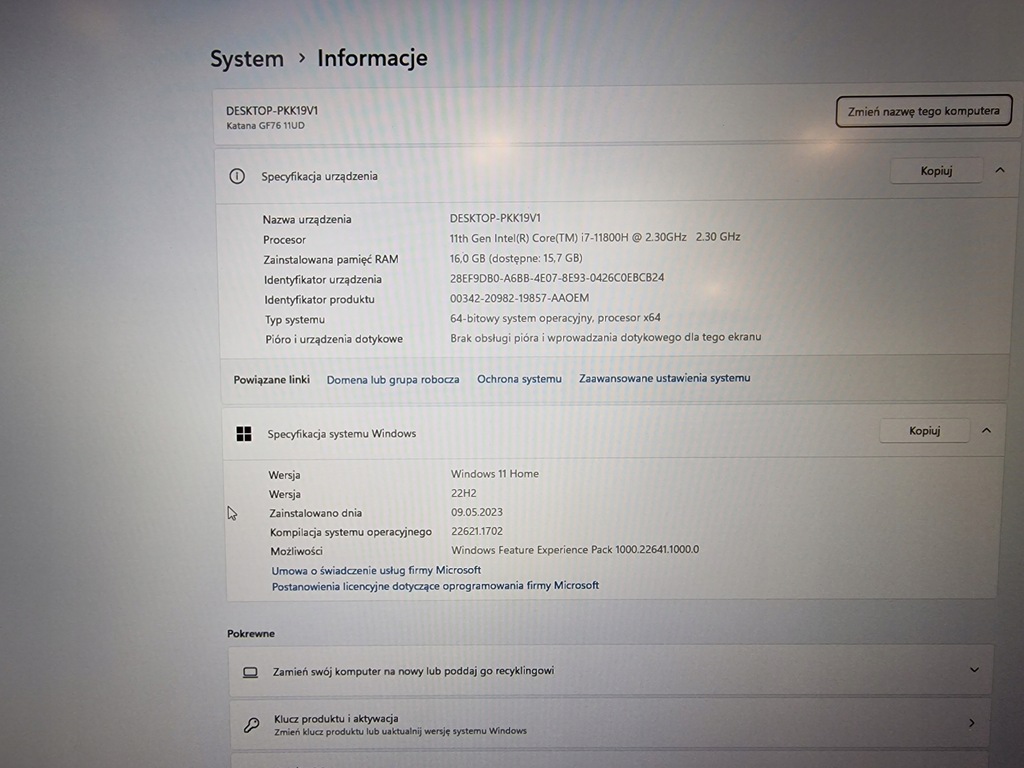Open Domena lub grupa robocza link

tap(392, 379)
